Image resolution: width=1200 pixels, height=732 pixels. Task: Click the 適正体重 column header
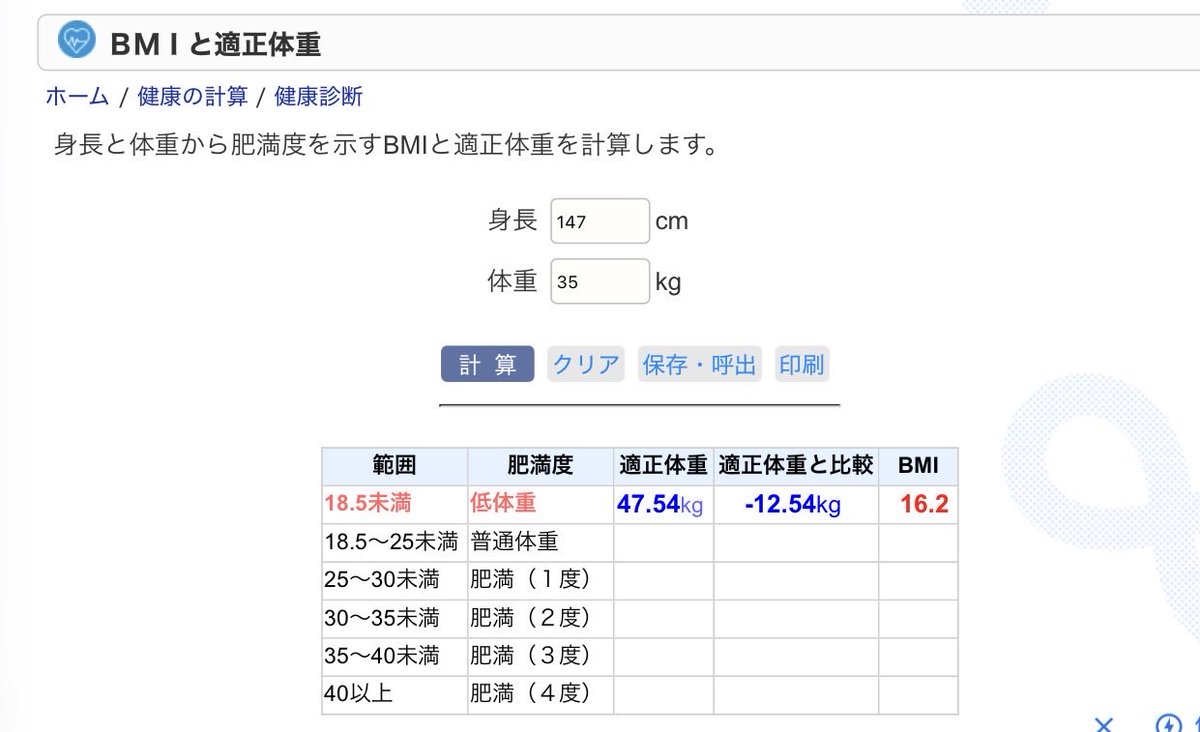663,466
